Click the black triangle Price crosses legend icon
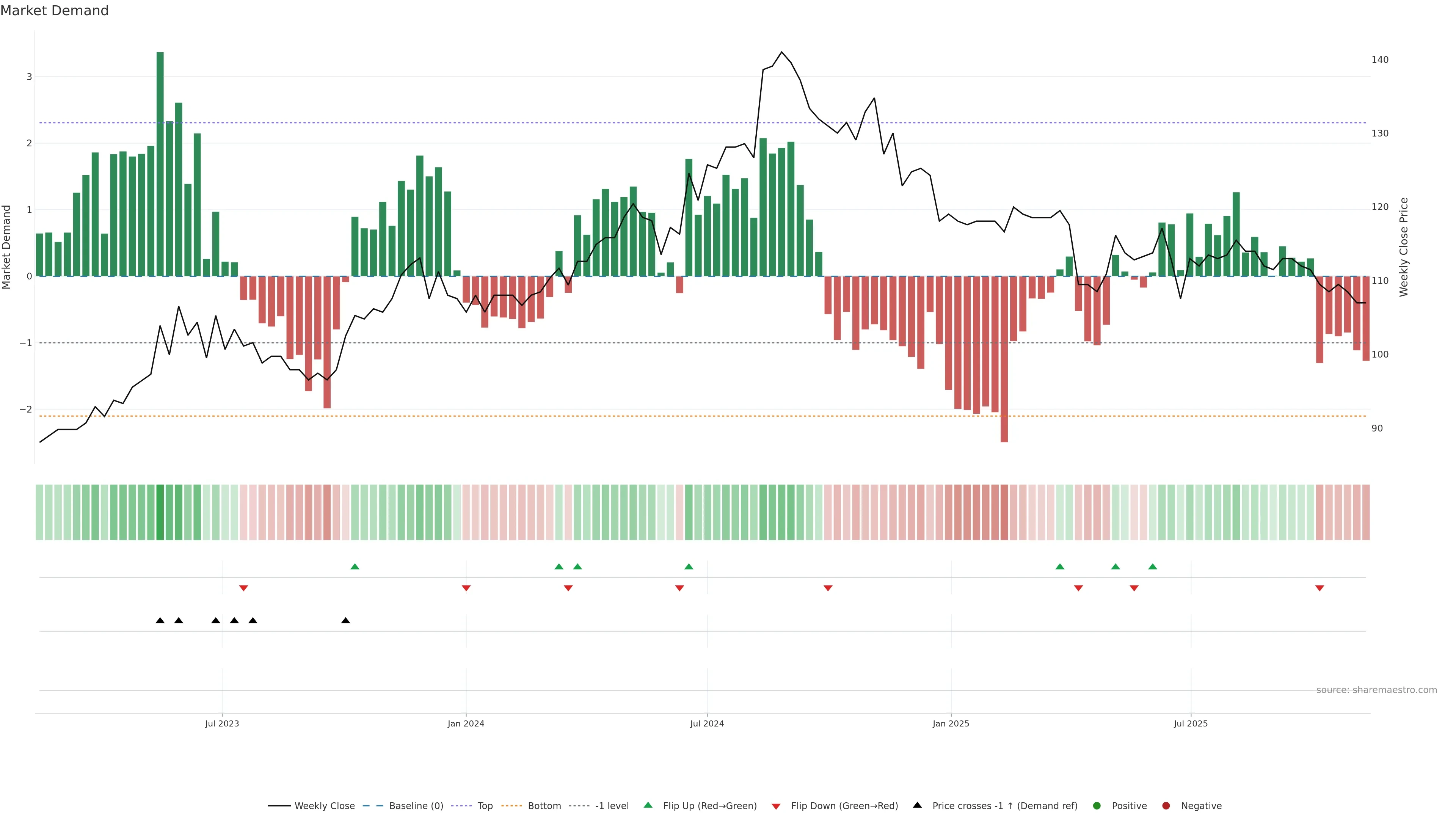 [x=917, y=805]
